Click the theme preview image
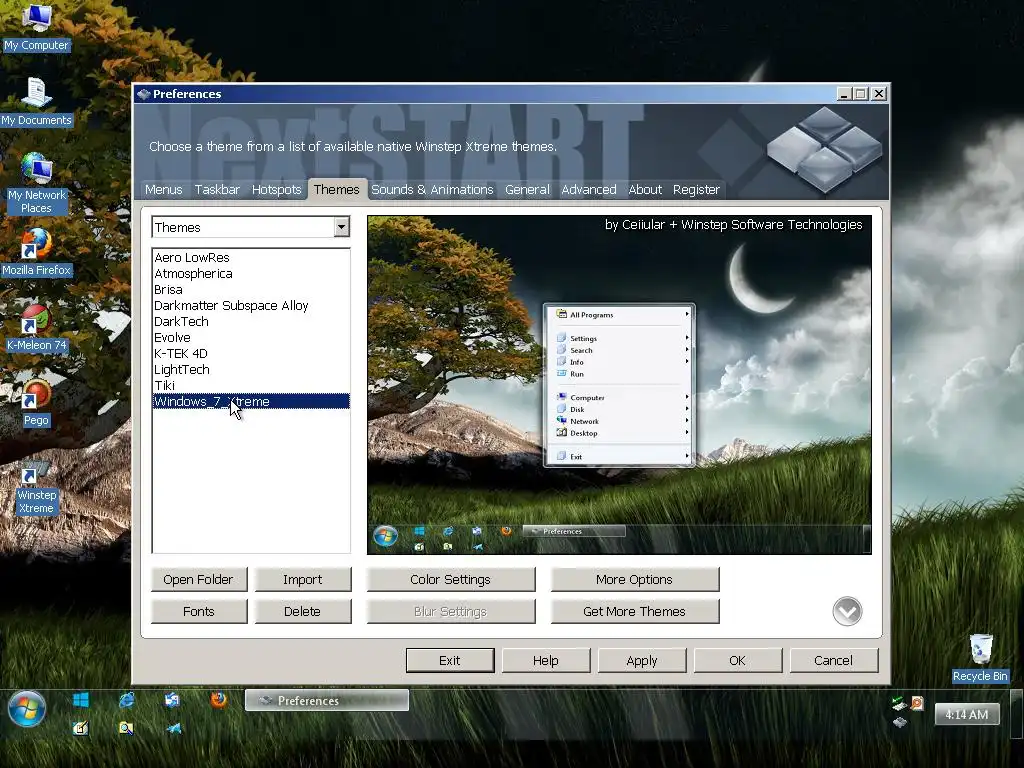This screenshot has height=768, width=1024. pyautogui.click(x=619, y=385)
